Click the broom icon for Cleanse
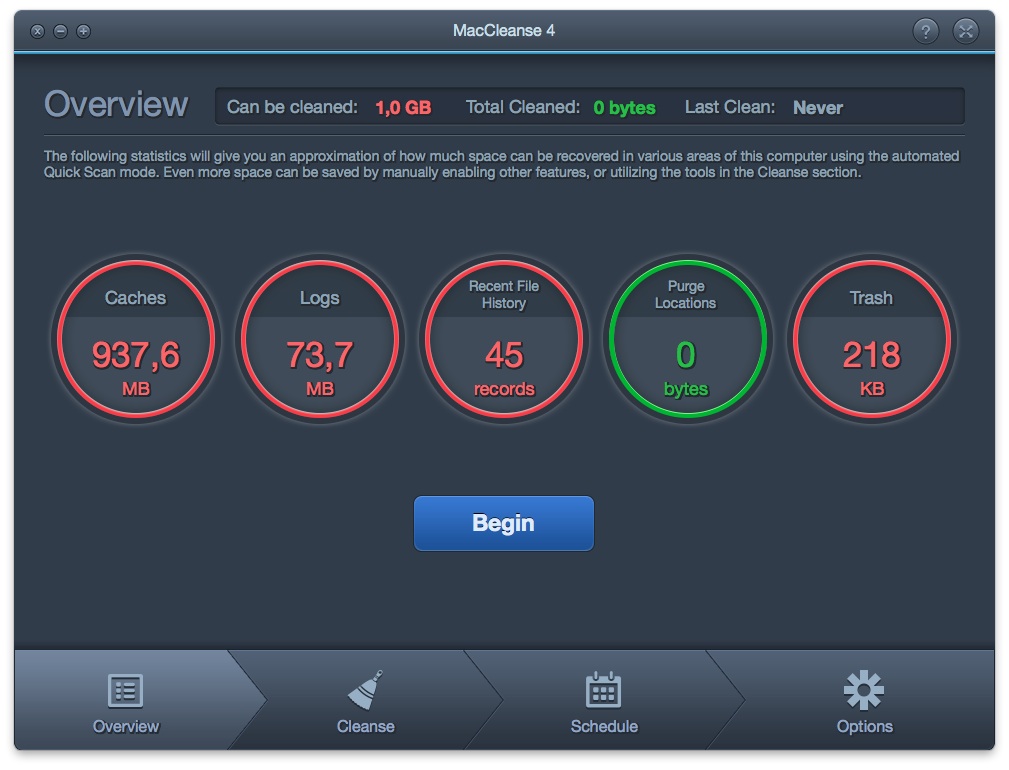Viewport: 1009px width, 770px height. pos(365,690)
